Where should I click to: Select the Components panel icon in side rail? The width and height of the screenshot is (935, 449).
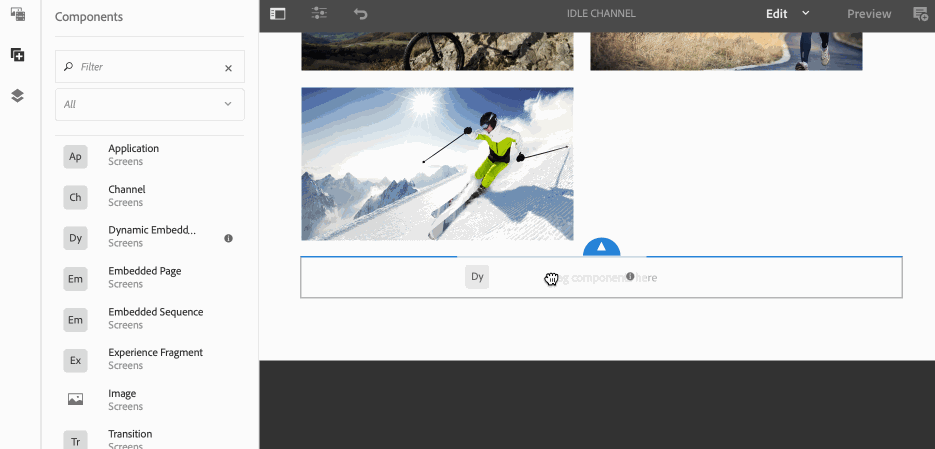tap(18, 55)
